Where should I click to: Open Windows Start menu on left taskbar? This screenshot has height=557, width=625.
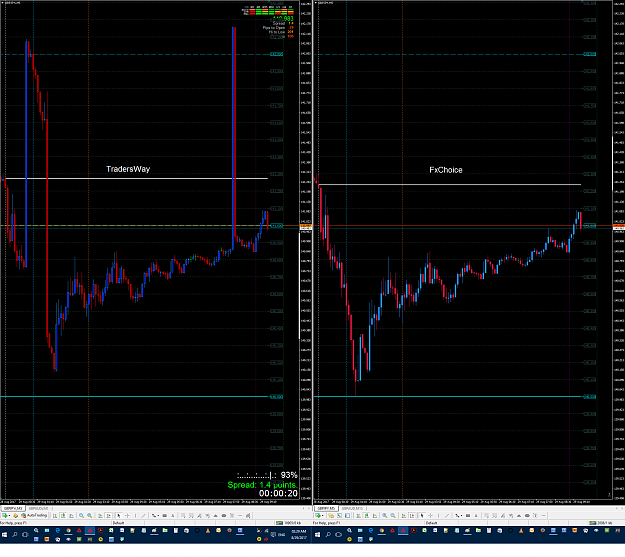click(x=4, y=534)
